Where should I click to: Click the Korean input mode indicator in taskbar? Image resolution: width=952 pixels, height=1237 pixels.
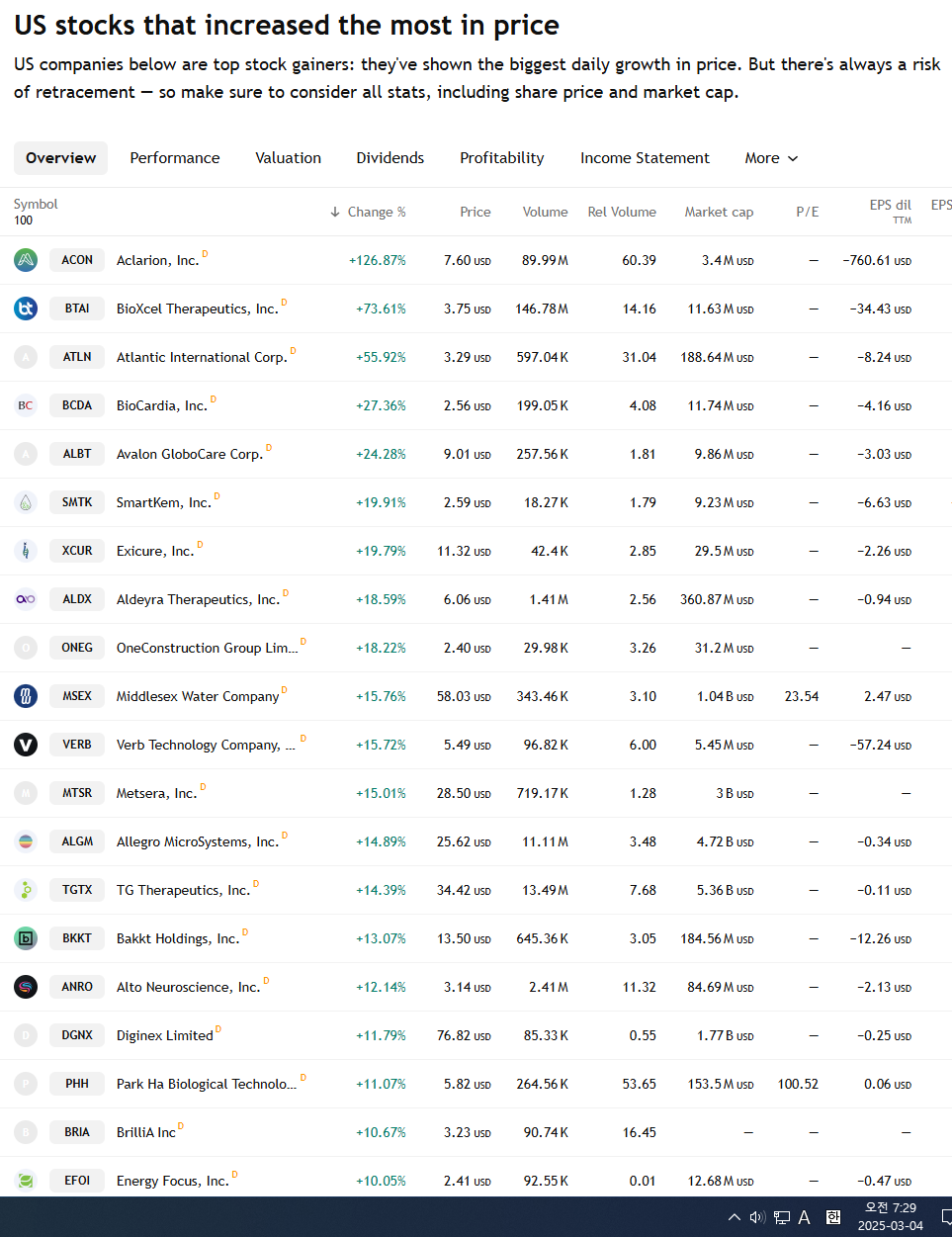tap(833, 1217)
